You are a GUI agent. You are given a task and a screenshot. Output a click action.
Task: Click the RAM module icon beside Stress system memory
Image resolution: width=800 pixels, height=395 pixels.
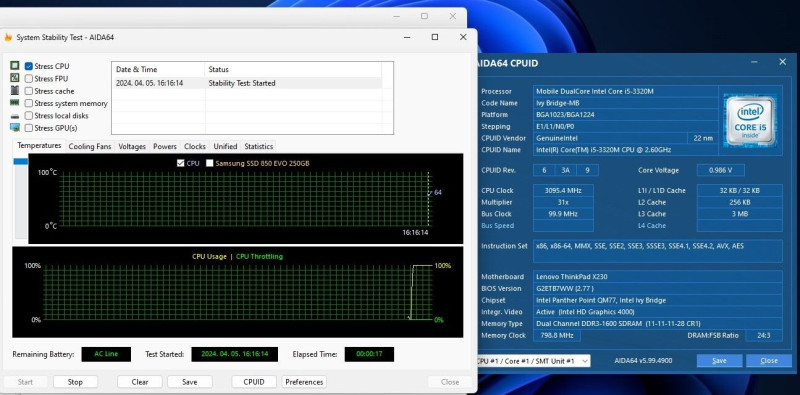15,103
